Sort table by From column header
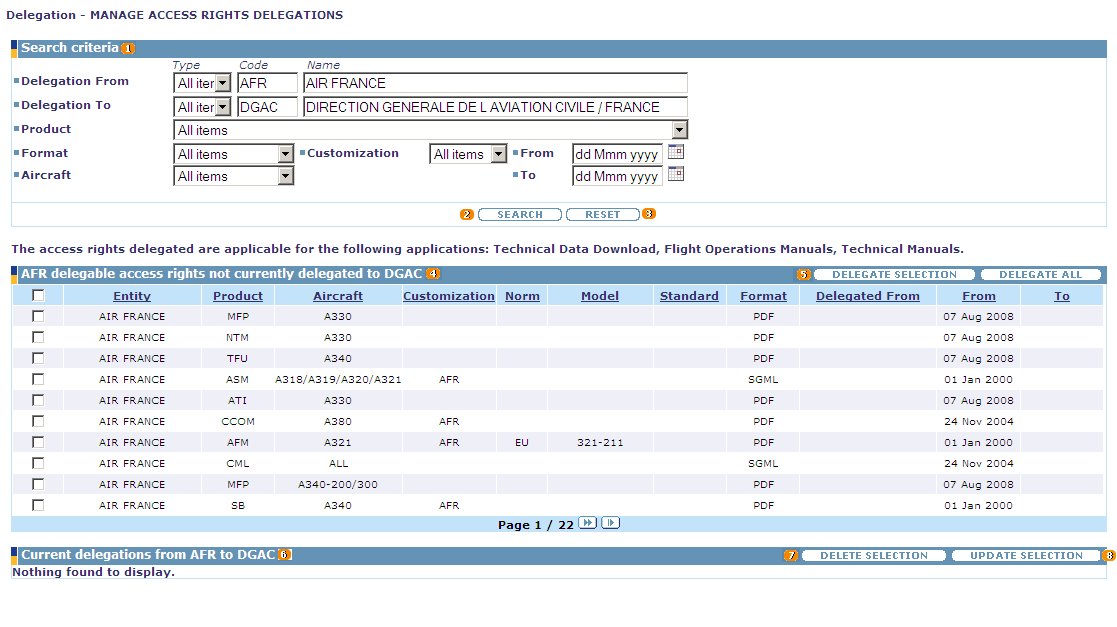1117x627 pixels. [979, 296]
